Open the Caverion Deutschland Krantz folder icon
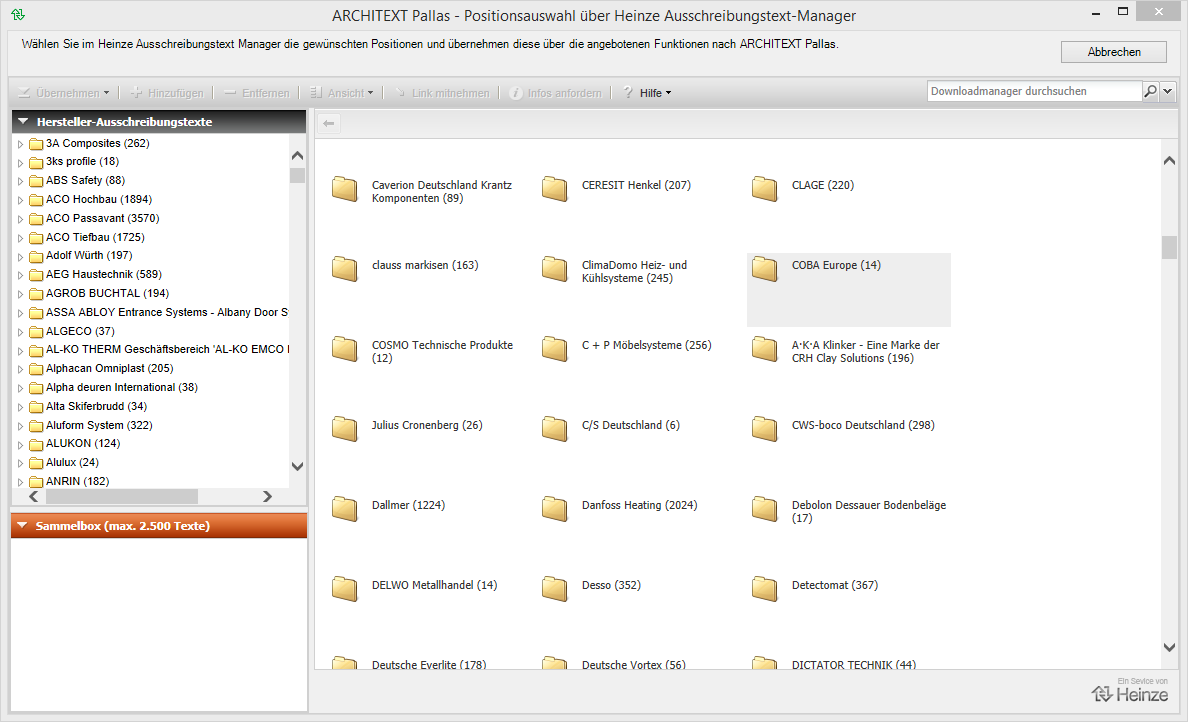The height and width of the screenshot is (722, 1188). 345,189
